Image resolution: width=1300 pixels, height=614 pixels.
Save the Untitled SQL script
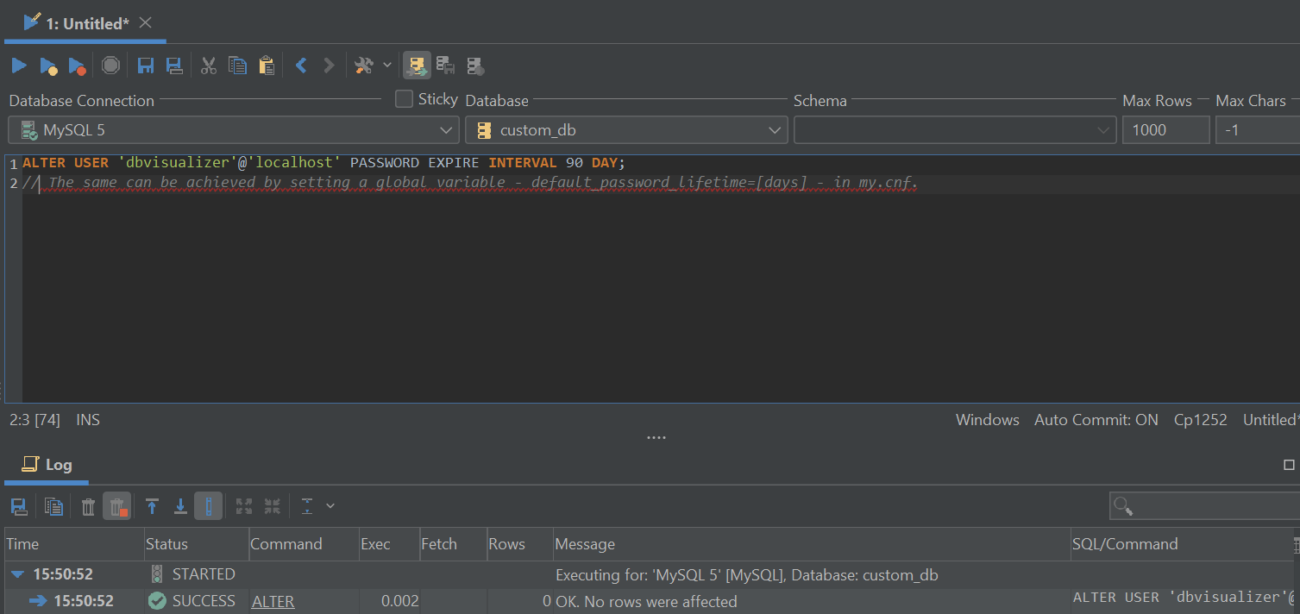point(145,65)
